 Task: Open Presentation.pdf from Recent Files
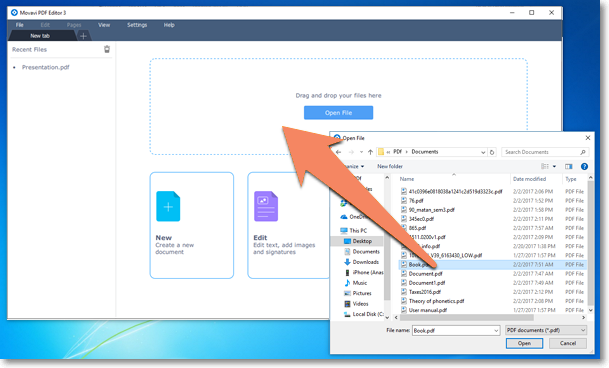tap(45, 67)
